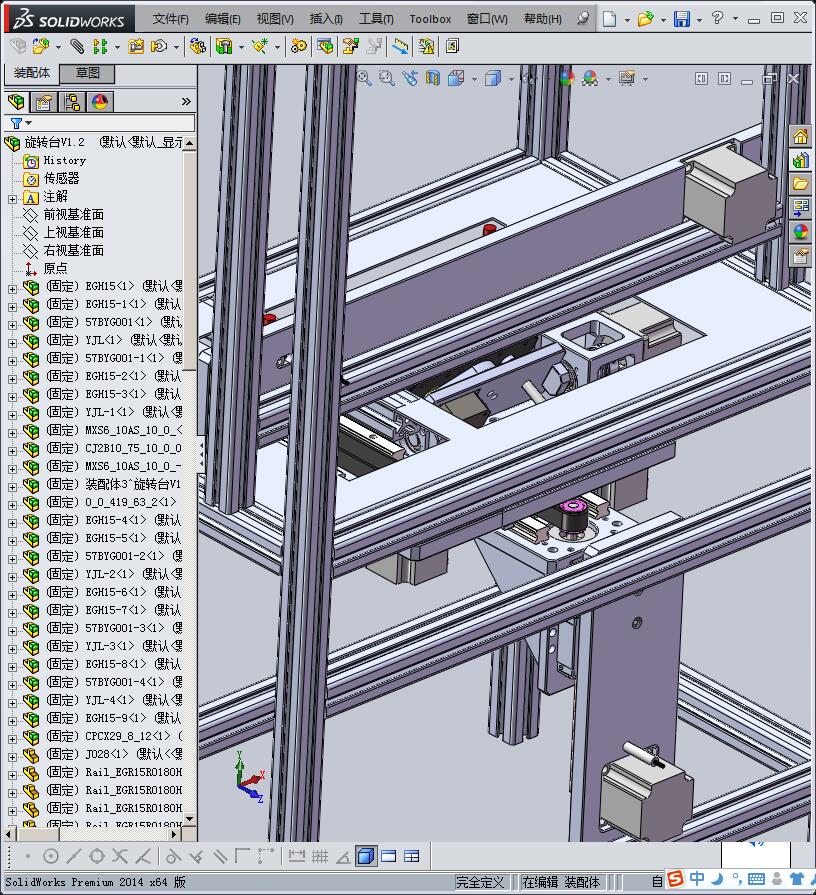816x895 pixels.
Task: Click the Save floppy disk icon
Action: pos(681,19)
